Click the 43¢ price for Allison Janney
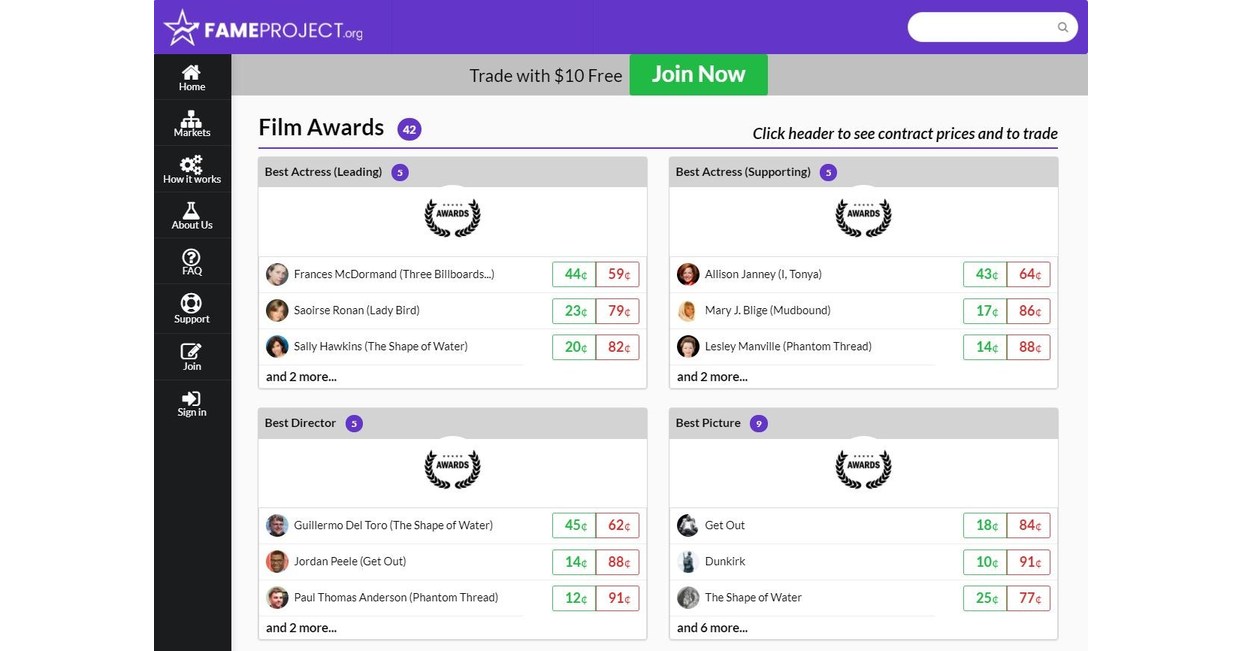Screen dimensions: 1242x651 coord(985,274)
